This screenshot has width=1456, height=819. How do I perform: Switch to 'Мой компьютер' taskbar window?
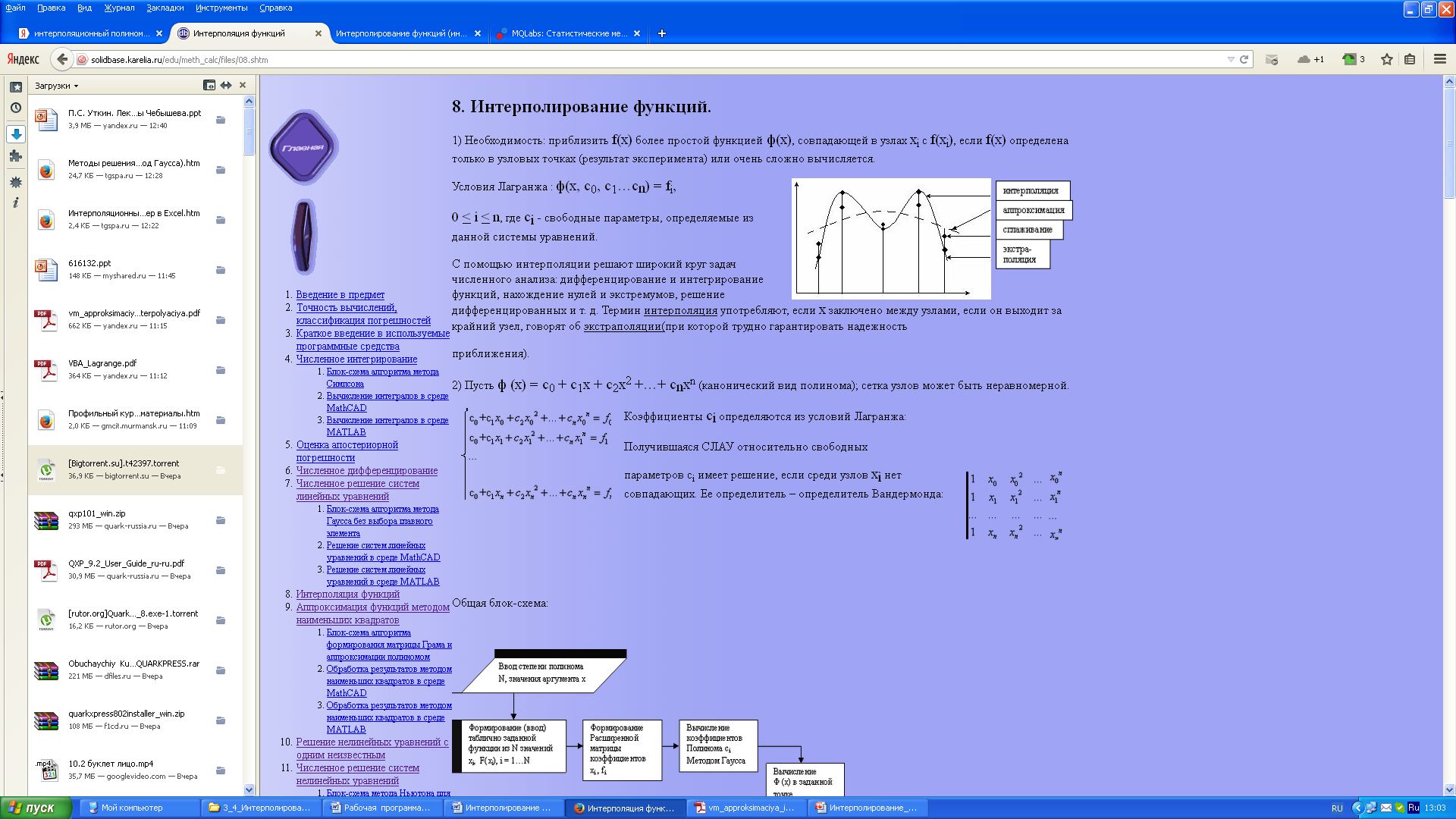[140, 808]
